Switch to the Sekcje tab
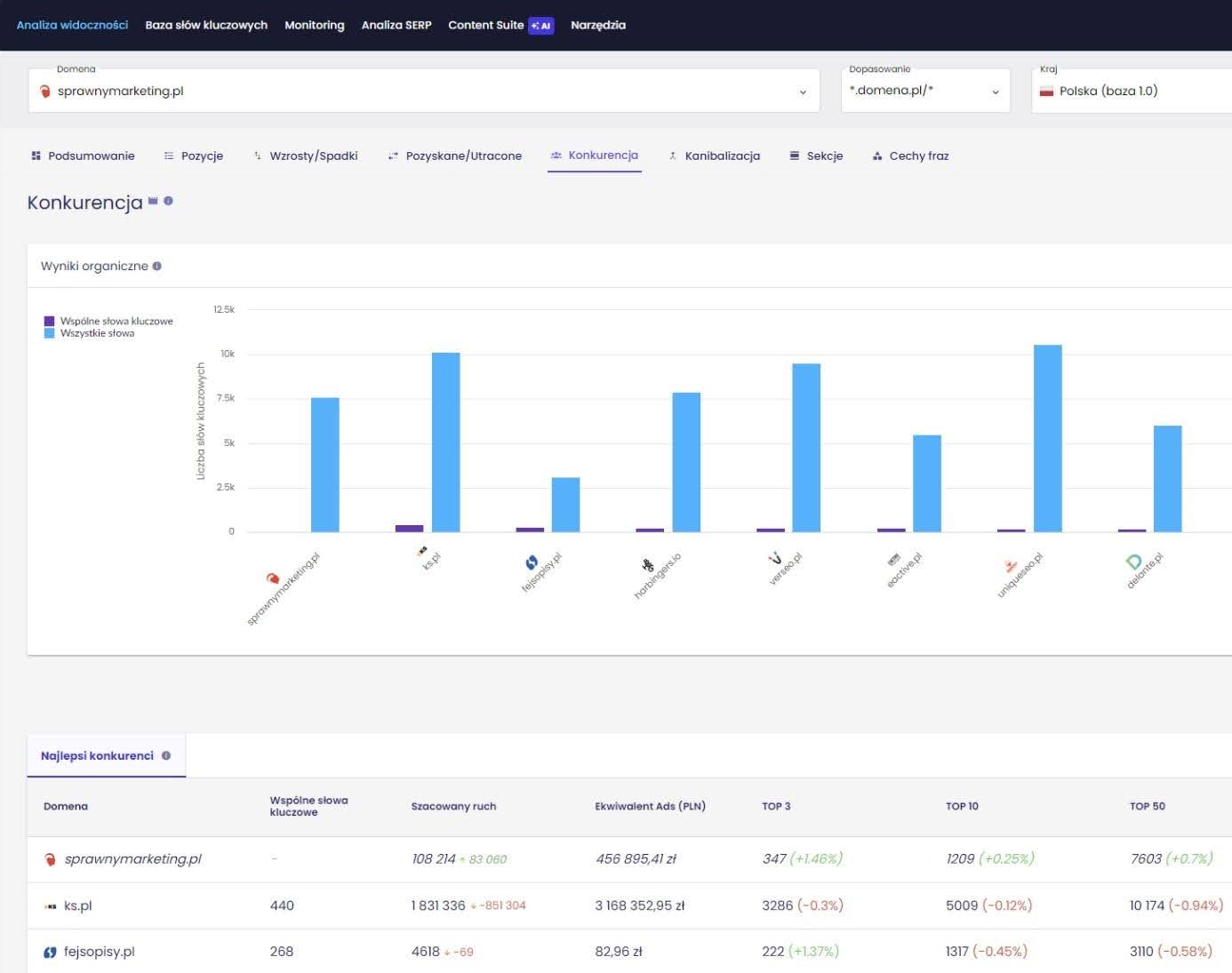 [x=816, y=156]
